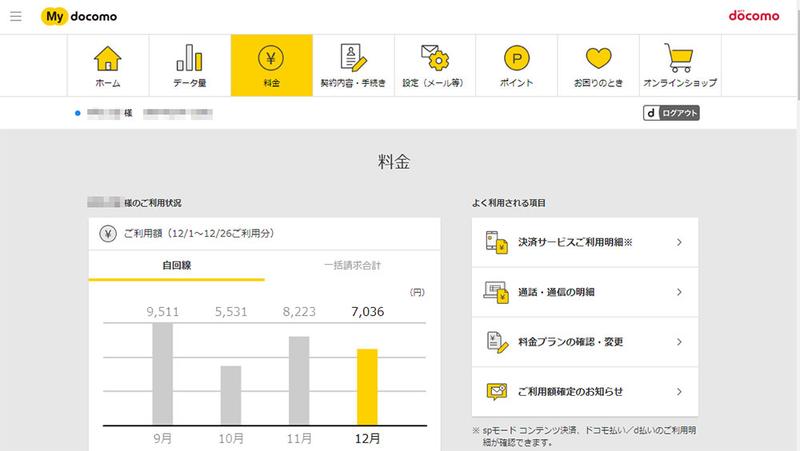Viewport: 800px width, 451px height.
Task: Click the 9,511 amount value
Action: (x=163, y=311)
